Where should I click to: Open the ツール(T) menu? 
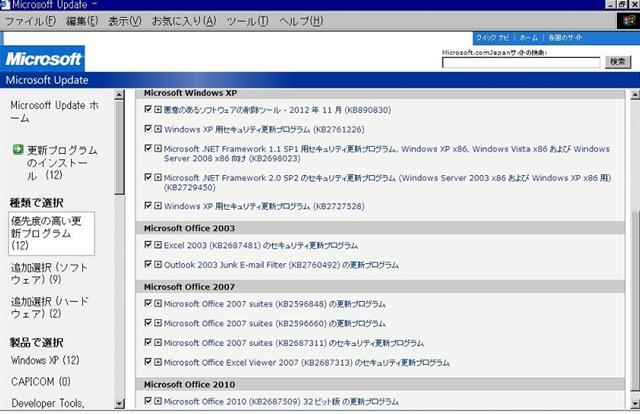(247, 21)
